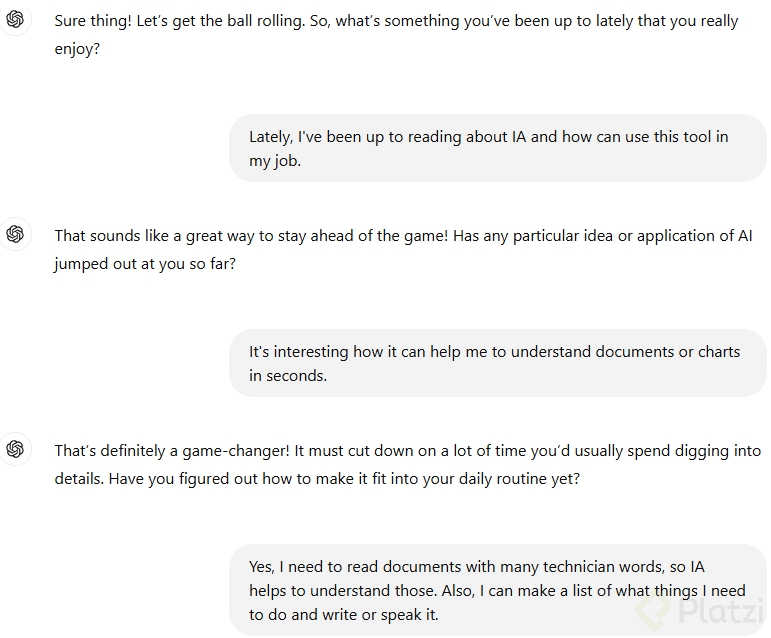Image resolution: width=771 pixels, height=638 pixels.
Task: Click the ChatGPT logo next to "That sounds like a great way"
Action: coord(15,235)
